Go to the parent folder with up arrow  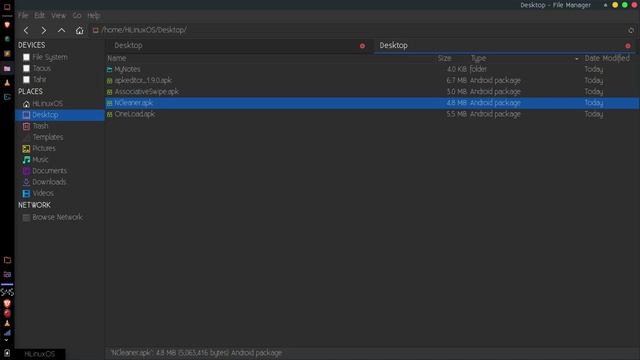click(x=61, y=30)
